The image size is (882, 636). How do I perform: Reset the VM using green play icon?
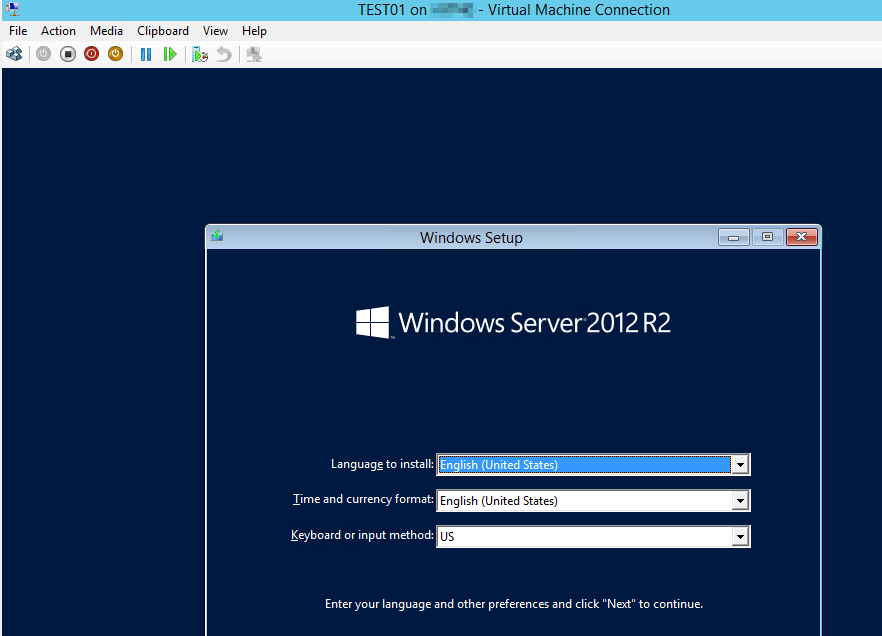169,54
